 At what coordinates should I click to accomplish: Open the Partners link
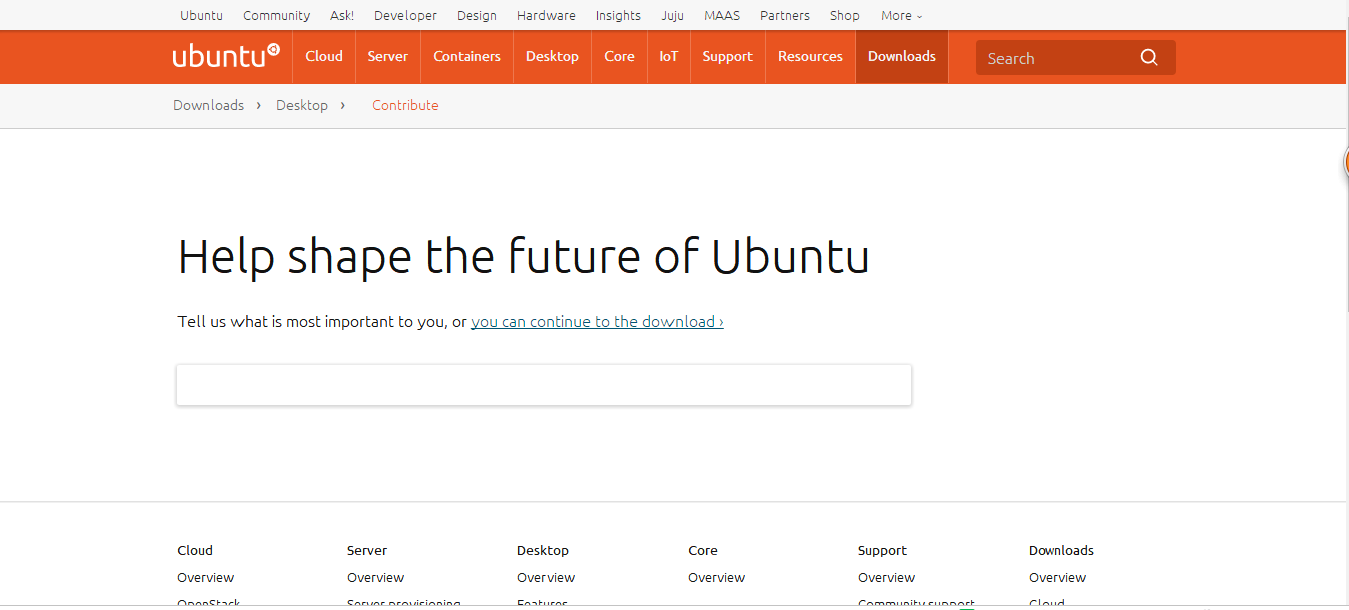[785, 15]
